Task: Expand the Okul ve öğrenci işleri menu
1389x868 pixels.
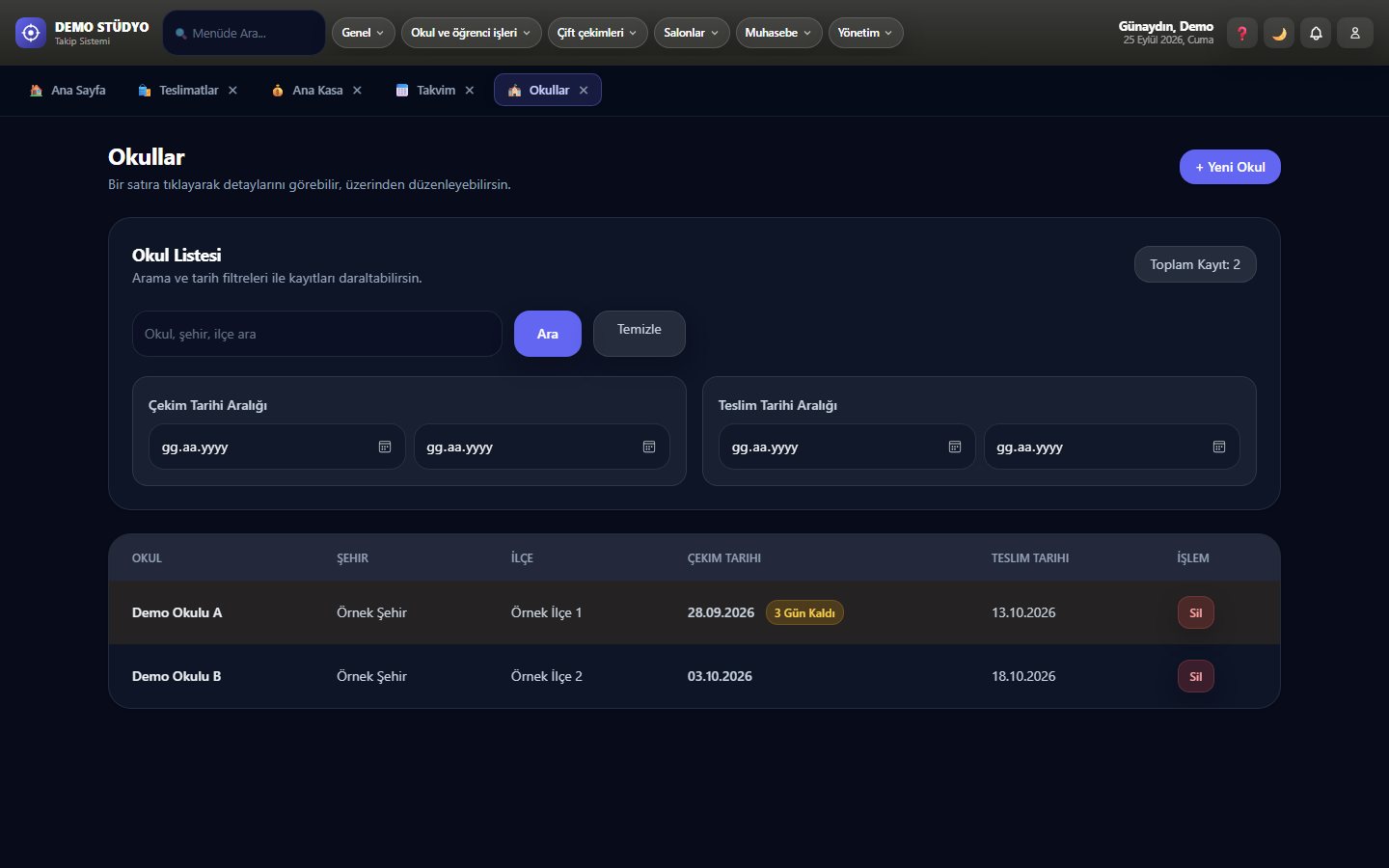Action: tap(471, 33)
